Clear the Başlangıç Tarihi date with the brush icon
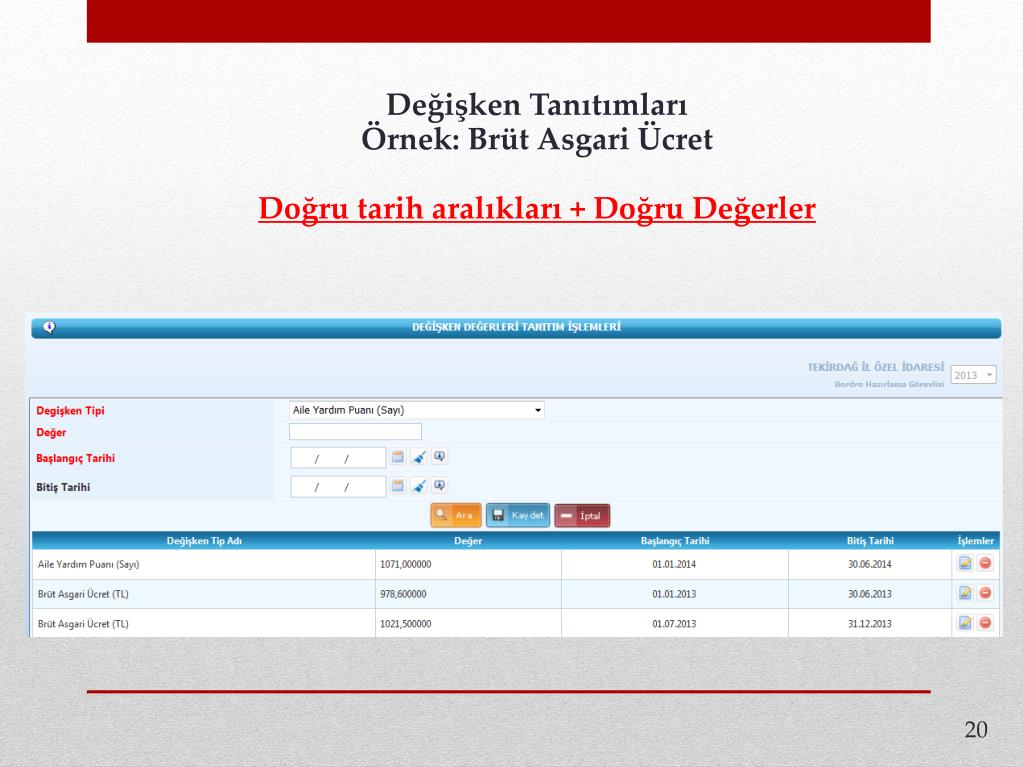The image size is (1023, 767). click(420, 457)
